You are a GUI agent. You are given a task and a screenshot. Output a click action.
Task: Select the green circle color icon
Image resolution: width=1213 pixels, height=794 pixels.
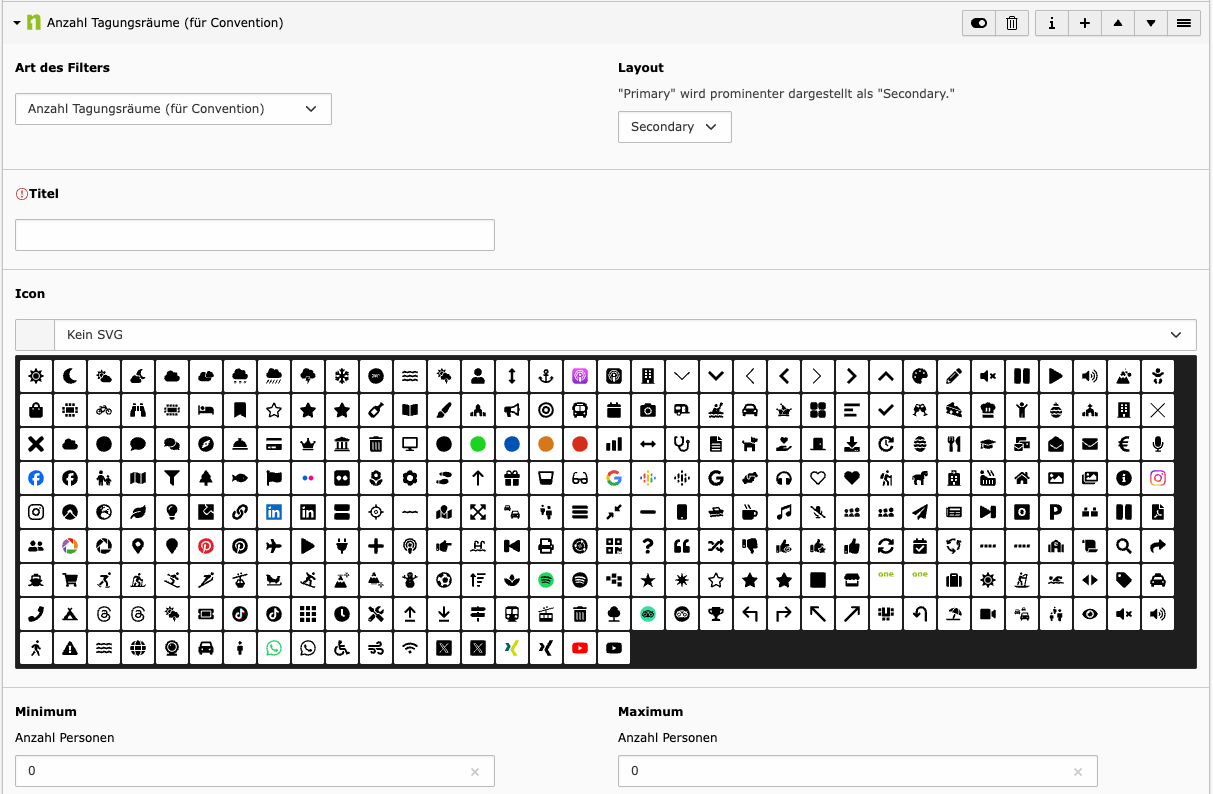[x=478, y=444]
